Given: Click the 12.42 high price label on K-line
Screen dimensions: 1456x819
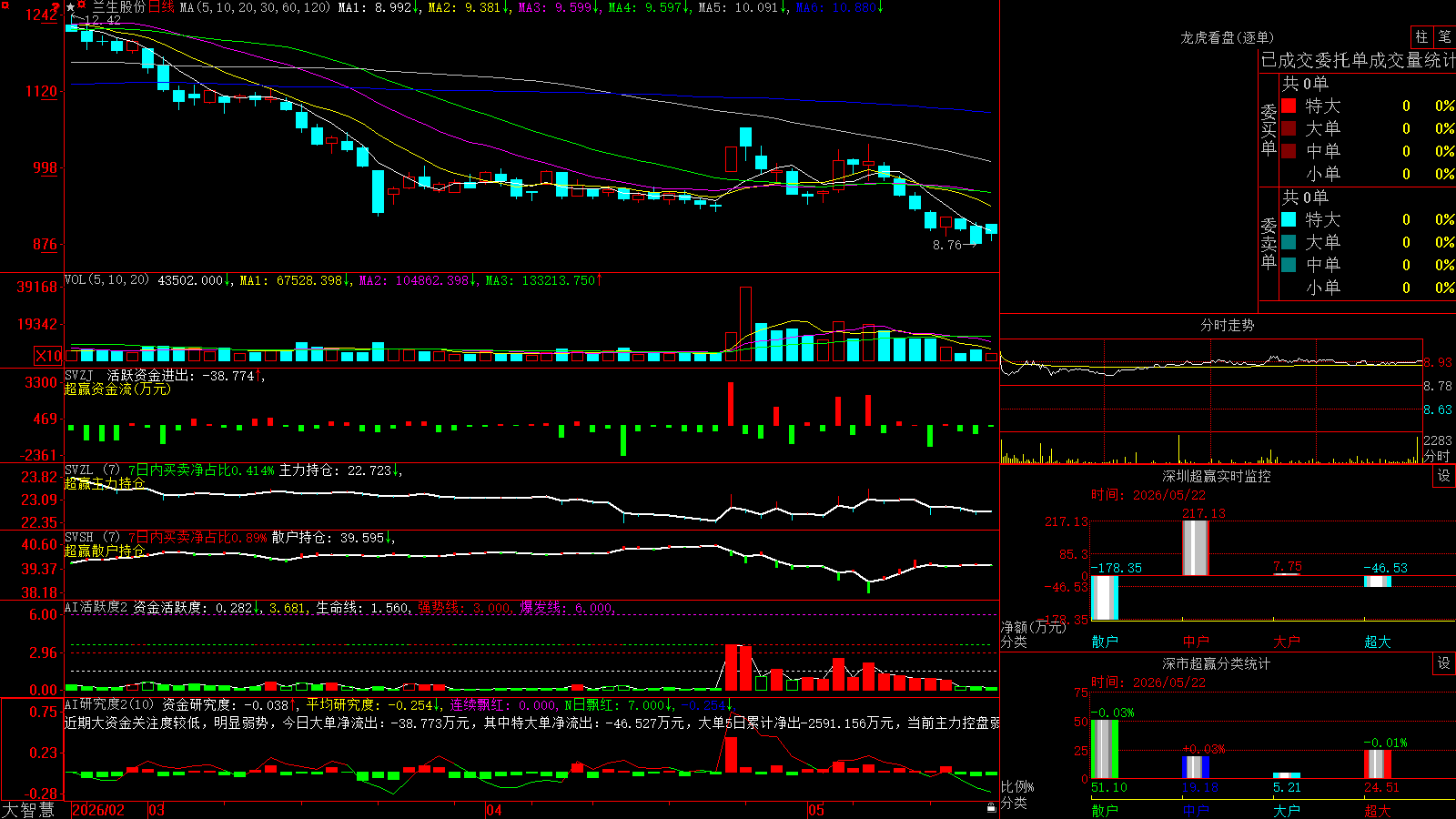Looking at the screenshot, I should (x=102, y=20).
